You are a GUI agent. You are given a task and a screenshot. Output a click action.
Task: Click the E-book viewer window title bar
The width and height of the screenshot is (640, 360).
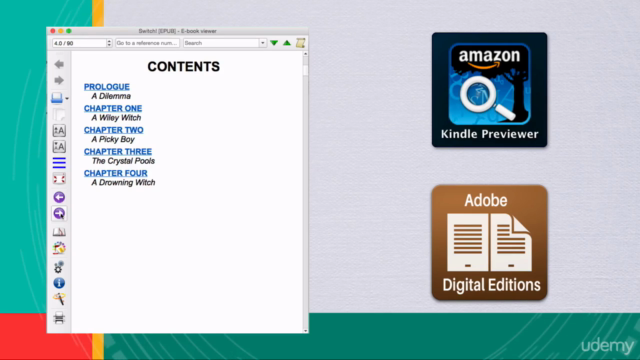coord(178,31)
